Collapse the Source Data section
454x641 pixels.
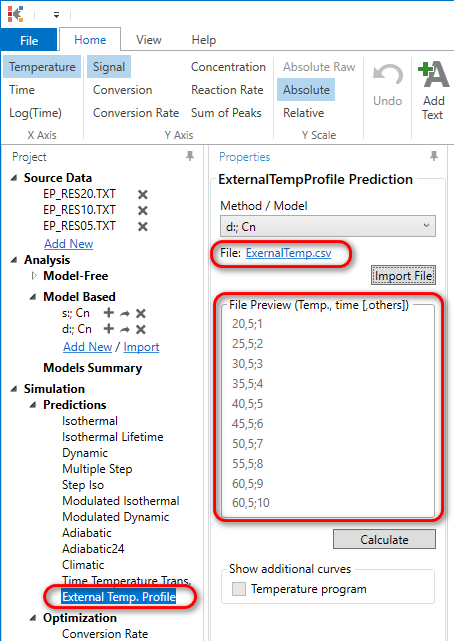[14, 178]
